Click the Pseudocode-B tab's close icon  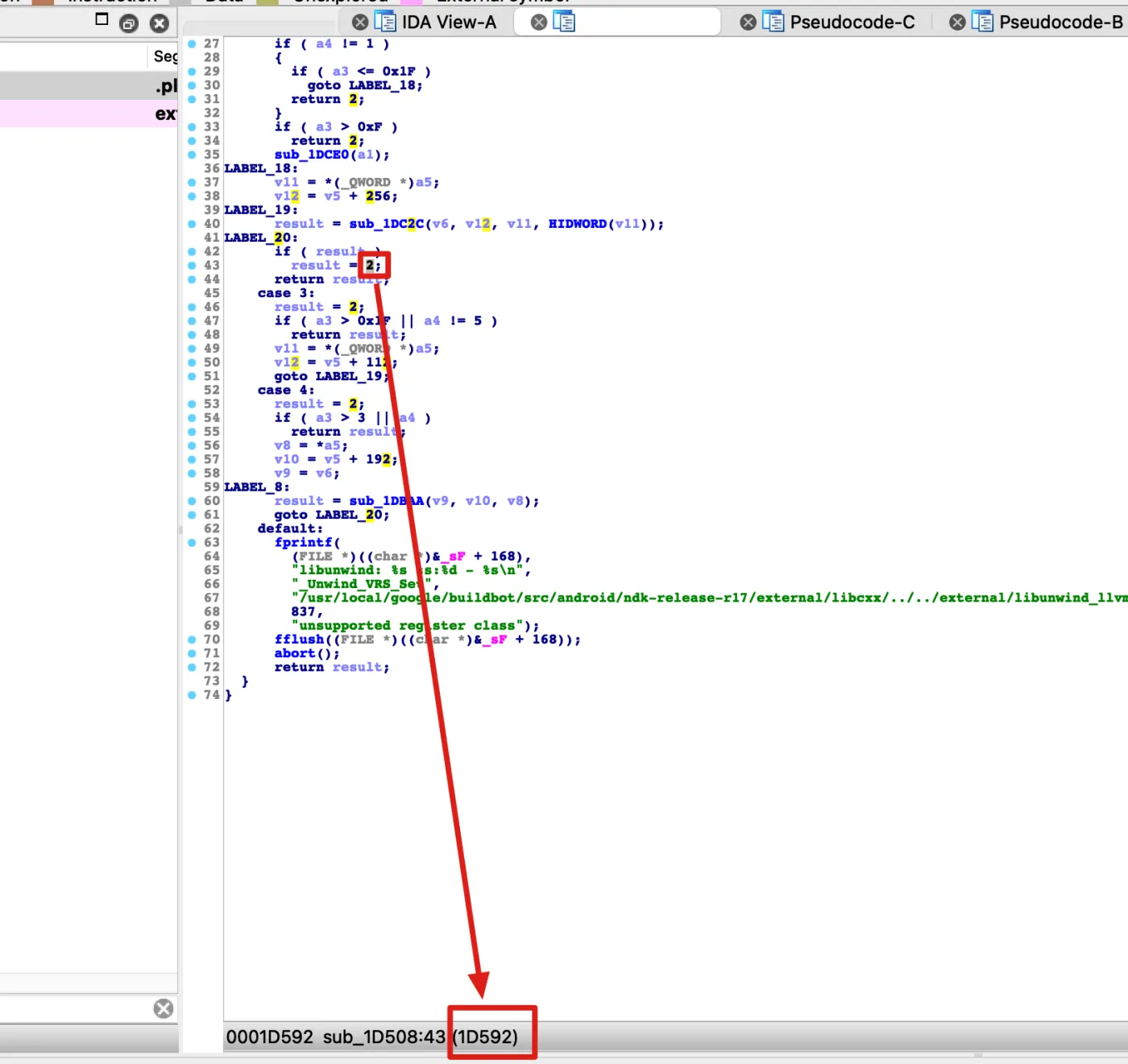click(x=957, y=23)
